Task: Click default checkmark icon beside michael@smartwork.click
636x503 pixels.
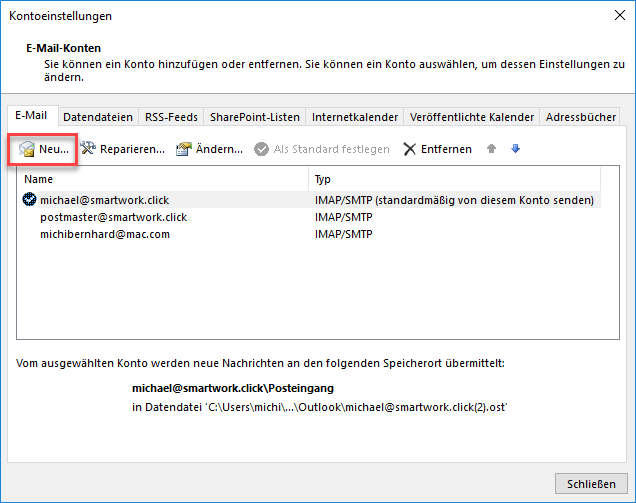Action: point(29,200)
